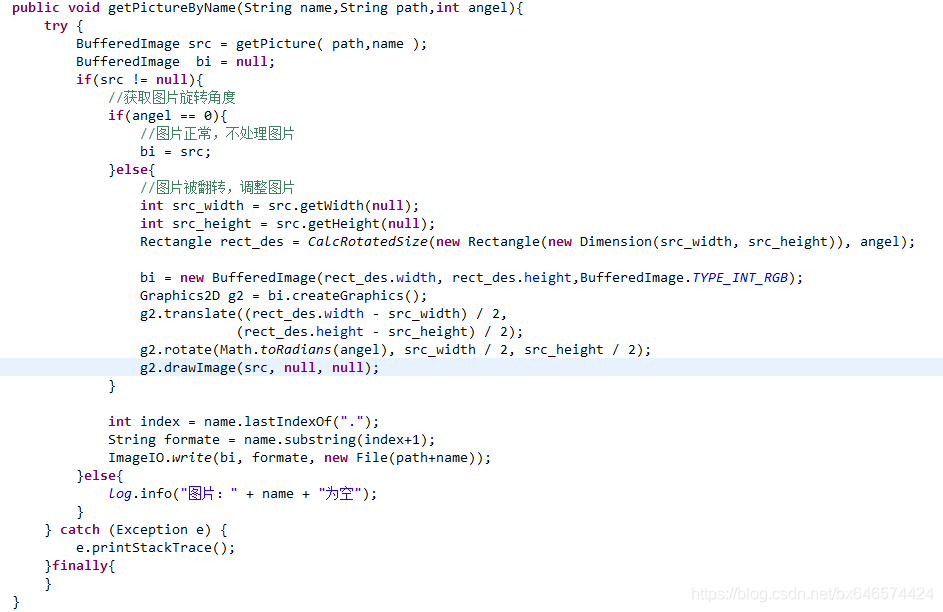Click the 'new BufferedImage(' constructor call
Image resolution: width=943 pixels, height=612 pixels.
coord(251,278)
